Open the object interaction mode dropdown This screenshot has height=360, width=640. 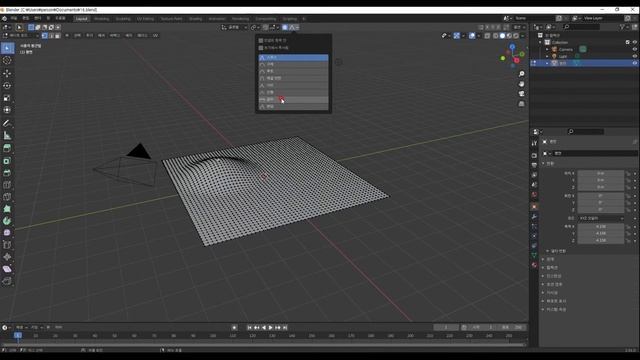click(x=20, y=36)
